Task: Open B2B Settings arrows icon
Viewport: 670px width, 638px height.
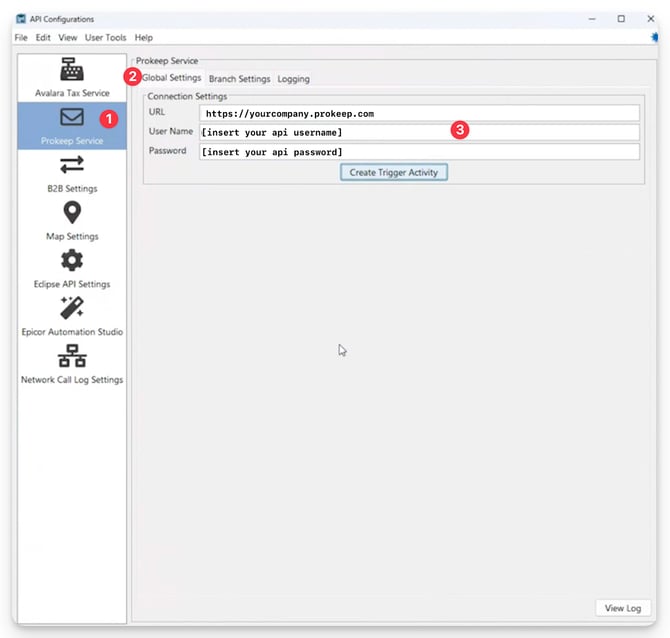Action: point(72,165)
